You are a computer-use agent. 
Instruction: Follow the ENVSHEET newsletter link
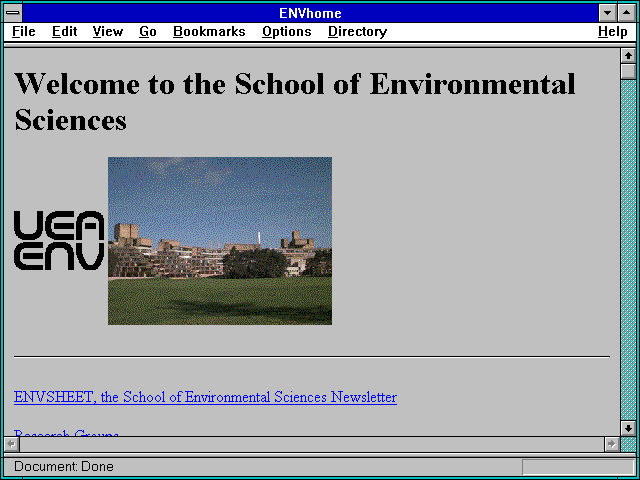pyautogui.click(x=205, y=397)
